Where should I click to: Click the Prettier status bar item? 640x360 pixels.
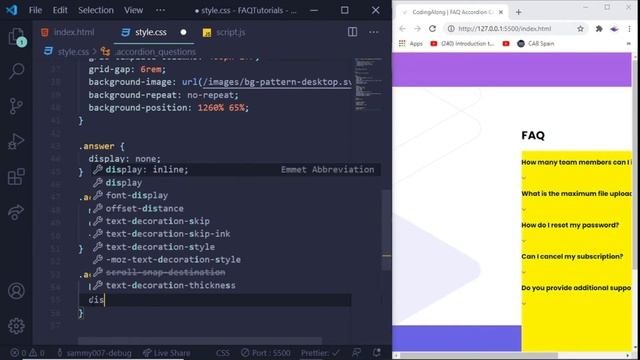pyautogui.click(x=320, y=353)
